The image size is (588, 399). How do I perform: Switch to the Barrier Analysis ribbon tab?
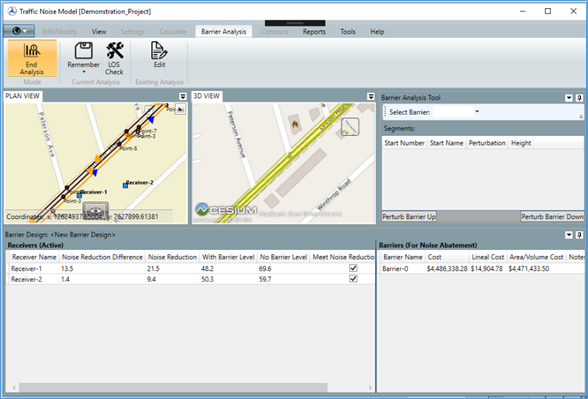(x=224, y=32)
